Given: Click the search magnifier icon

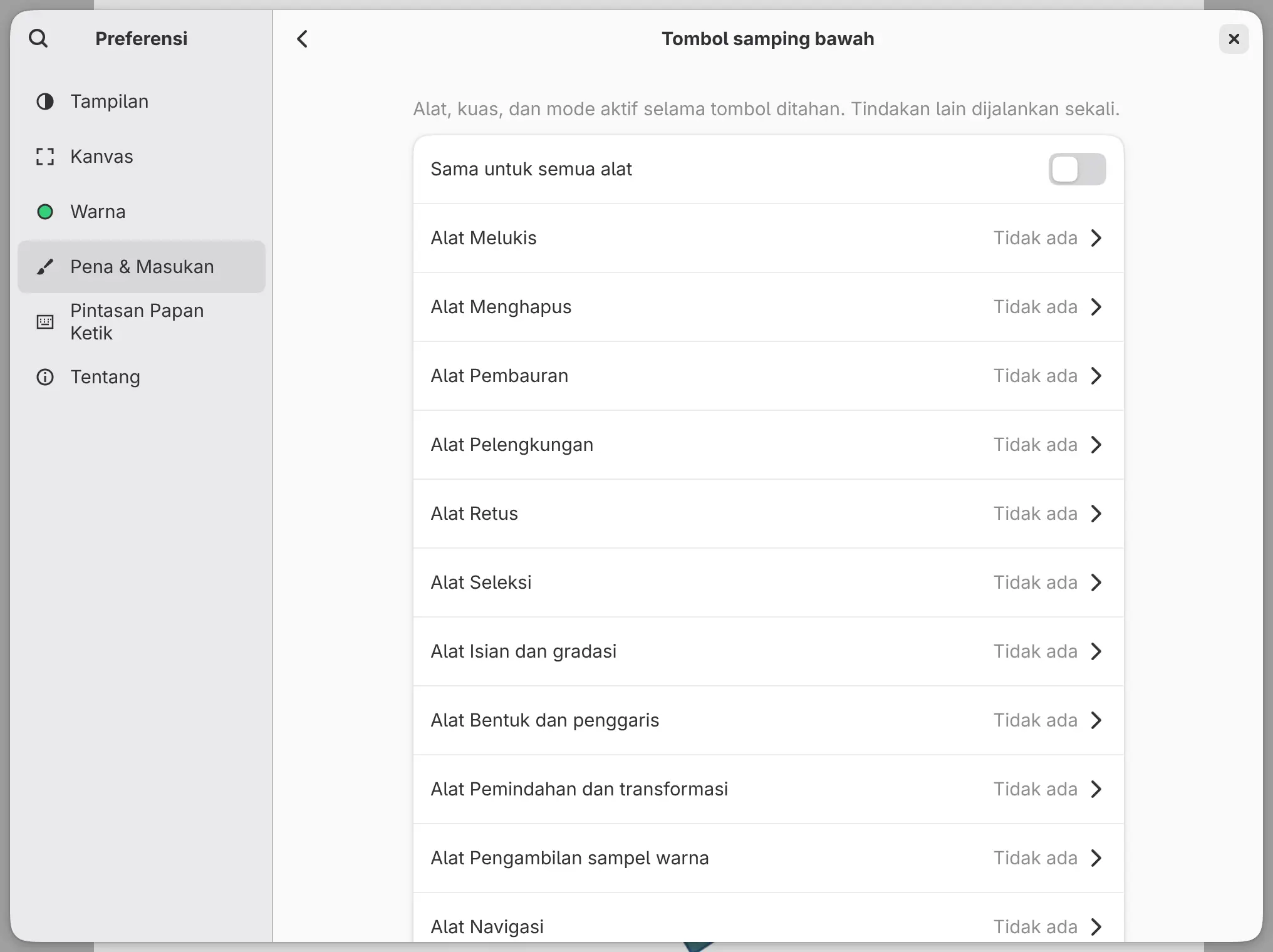Looking at the screenshot, I should [x=38, y=39].
